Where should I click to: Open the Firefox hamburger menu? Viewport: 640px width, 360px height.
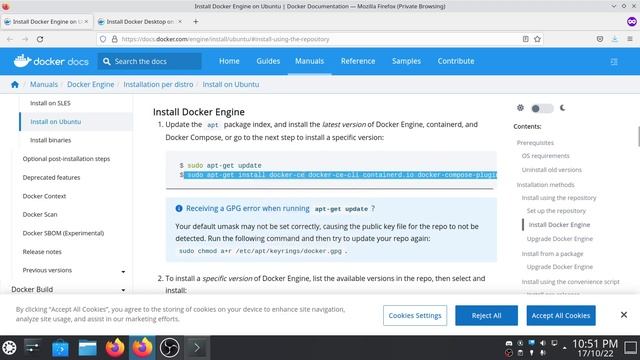(x=630, y=39)
